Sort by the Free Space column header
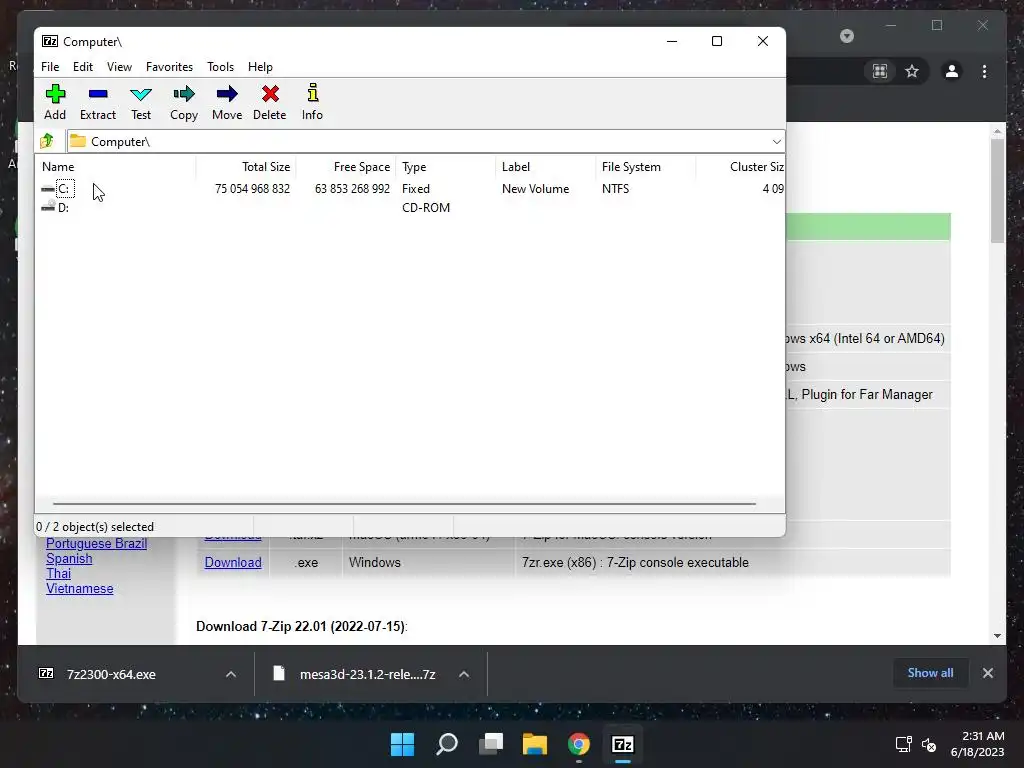Viewport: 1024px width, 768px height. tap(345, 167)
